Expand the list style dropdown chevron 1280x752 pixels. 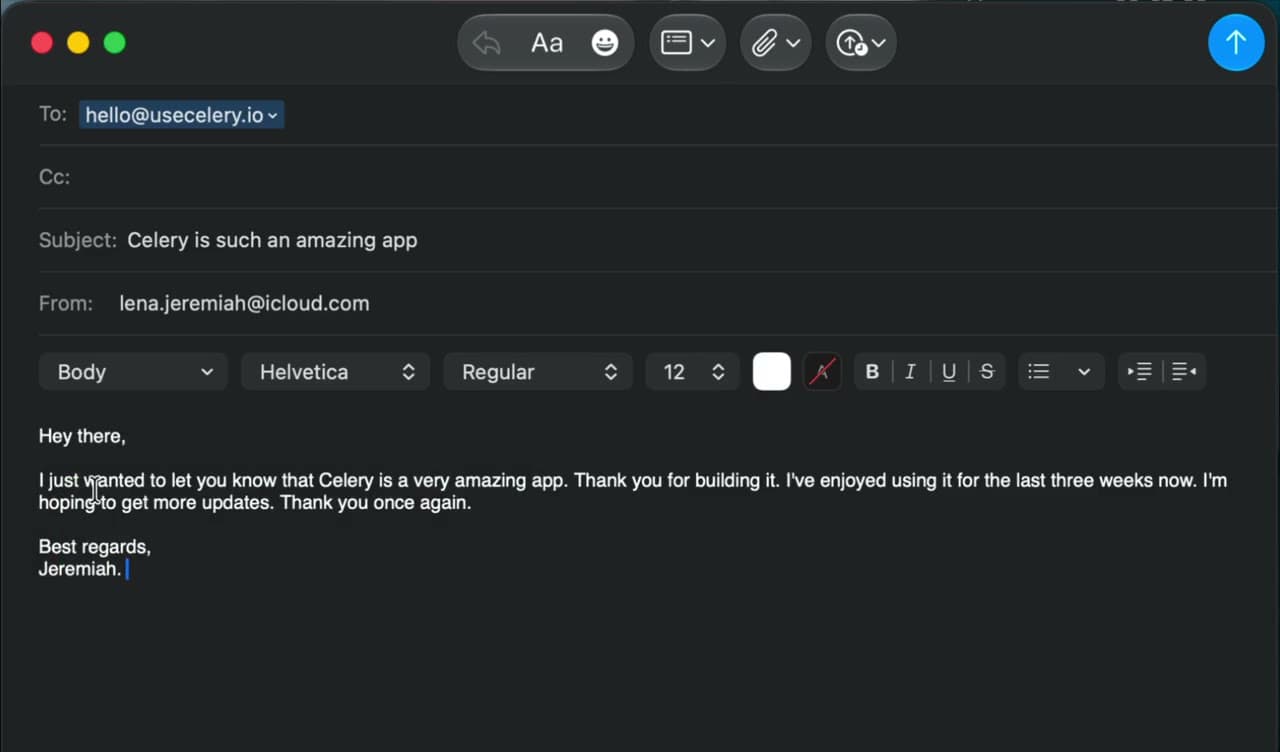click(x=1084, y=372)
